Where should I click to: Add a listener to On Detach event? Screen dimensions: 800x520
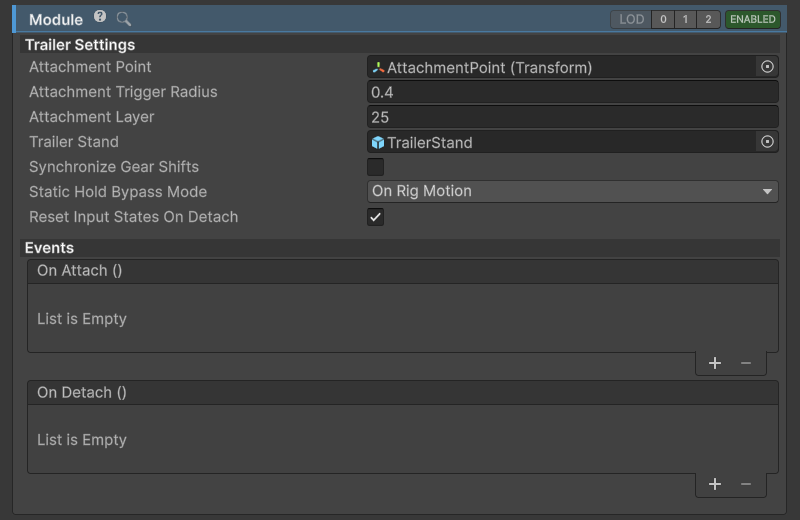coord(715,484)
